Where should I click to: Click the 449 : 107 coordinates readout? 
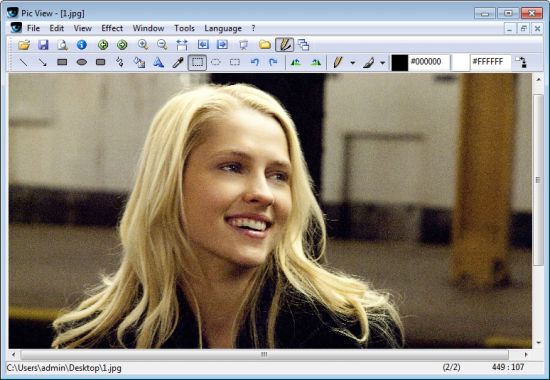[508, 367]
